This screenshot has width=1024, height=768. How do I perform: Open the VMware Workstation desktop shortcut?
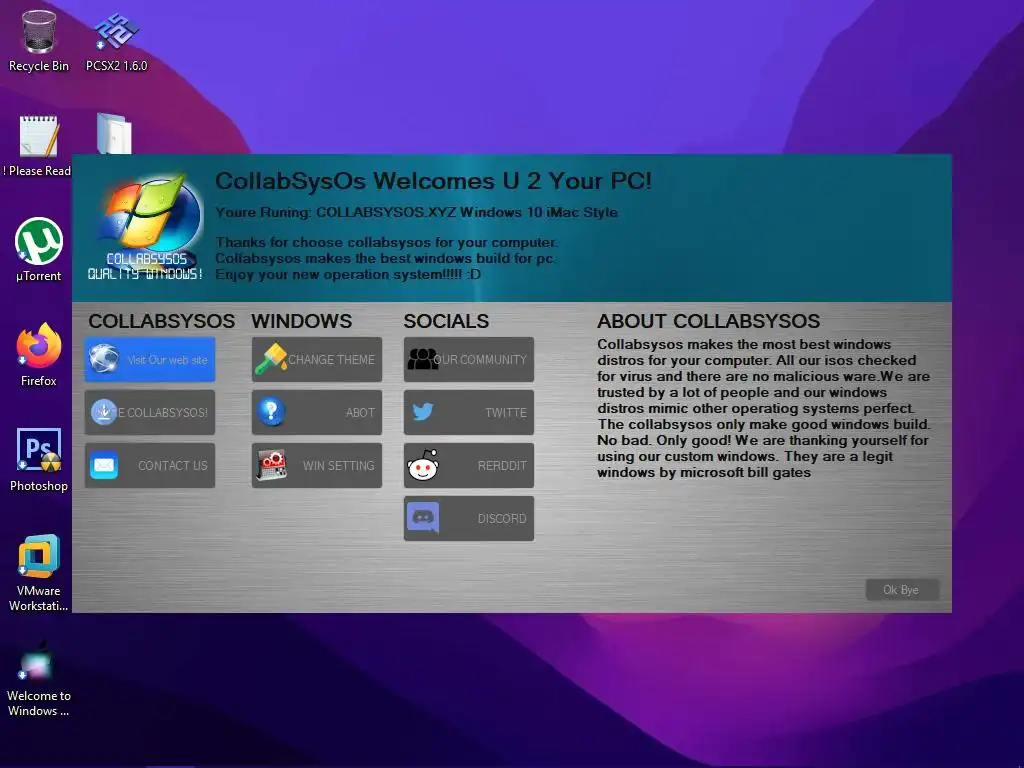39,573
